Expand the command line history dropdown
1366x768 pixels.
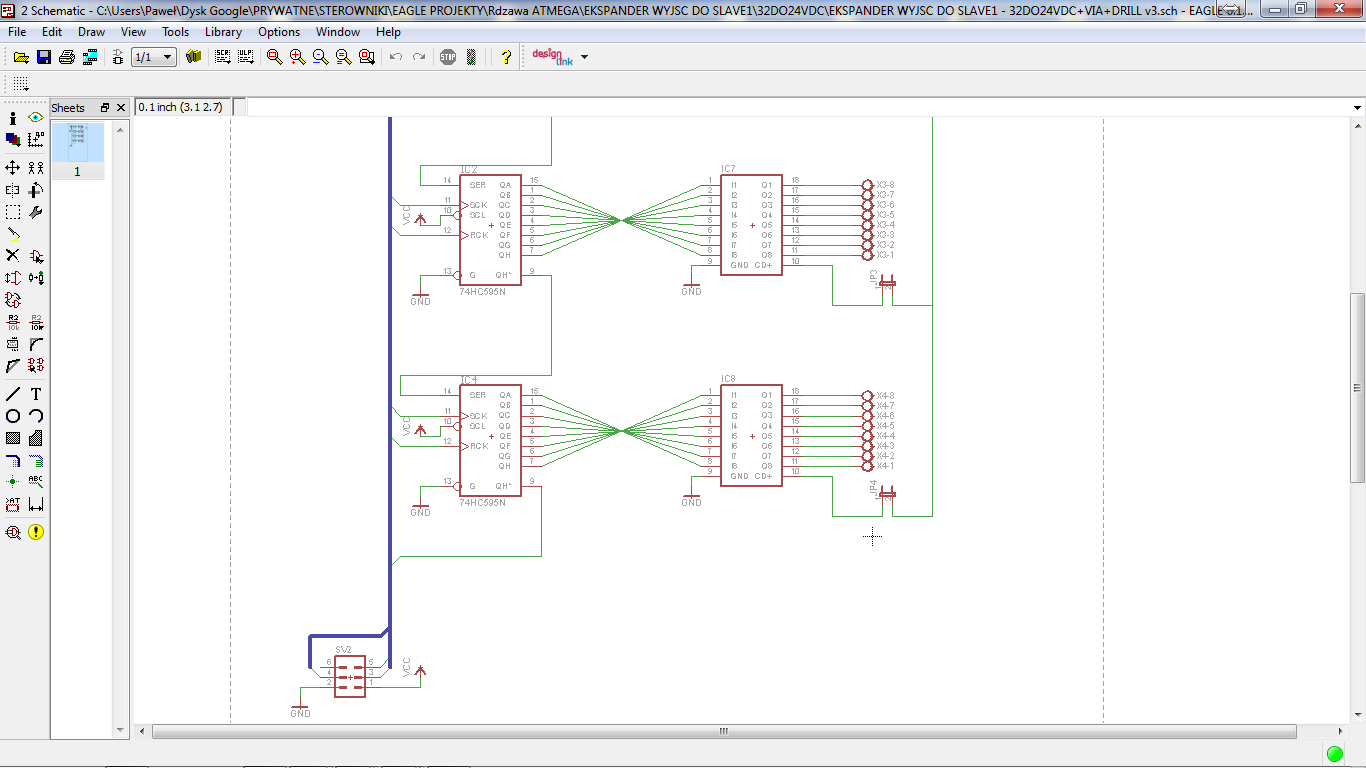click(x=1357, y=108)
